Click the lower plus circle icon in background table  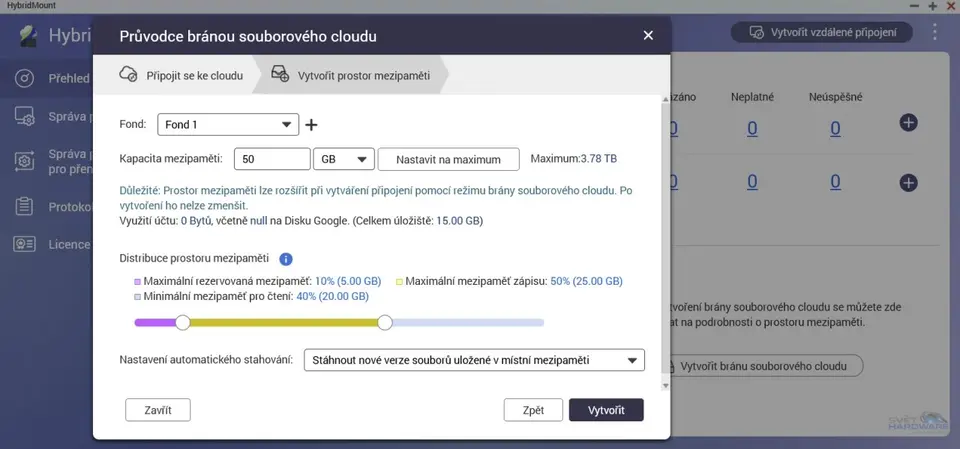[908, 183]
